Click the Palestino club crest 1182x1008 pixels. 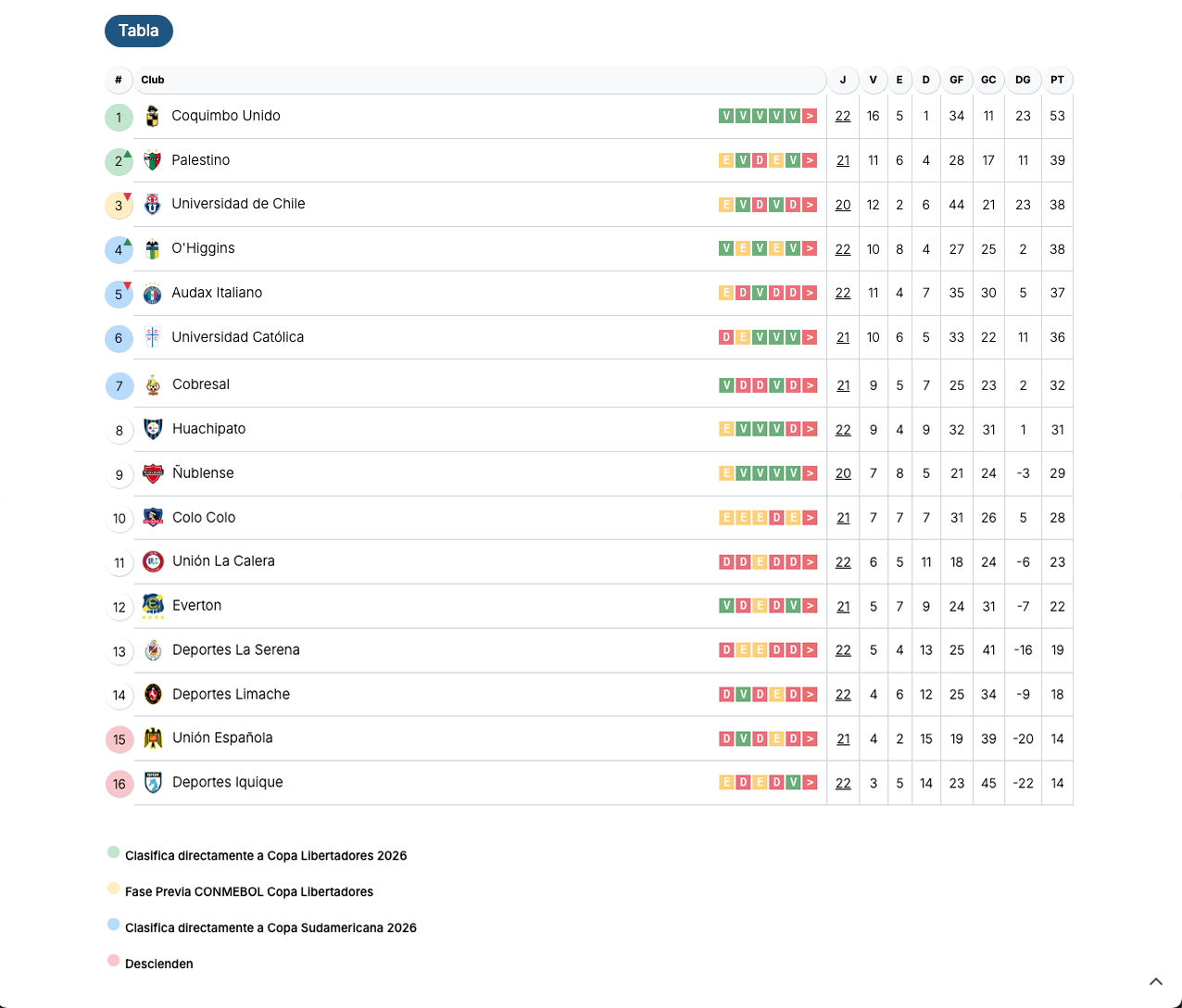(153, 160)
